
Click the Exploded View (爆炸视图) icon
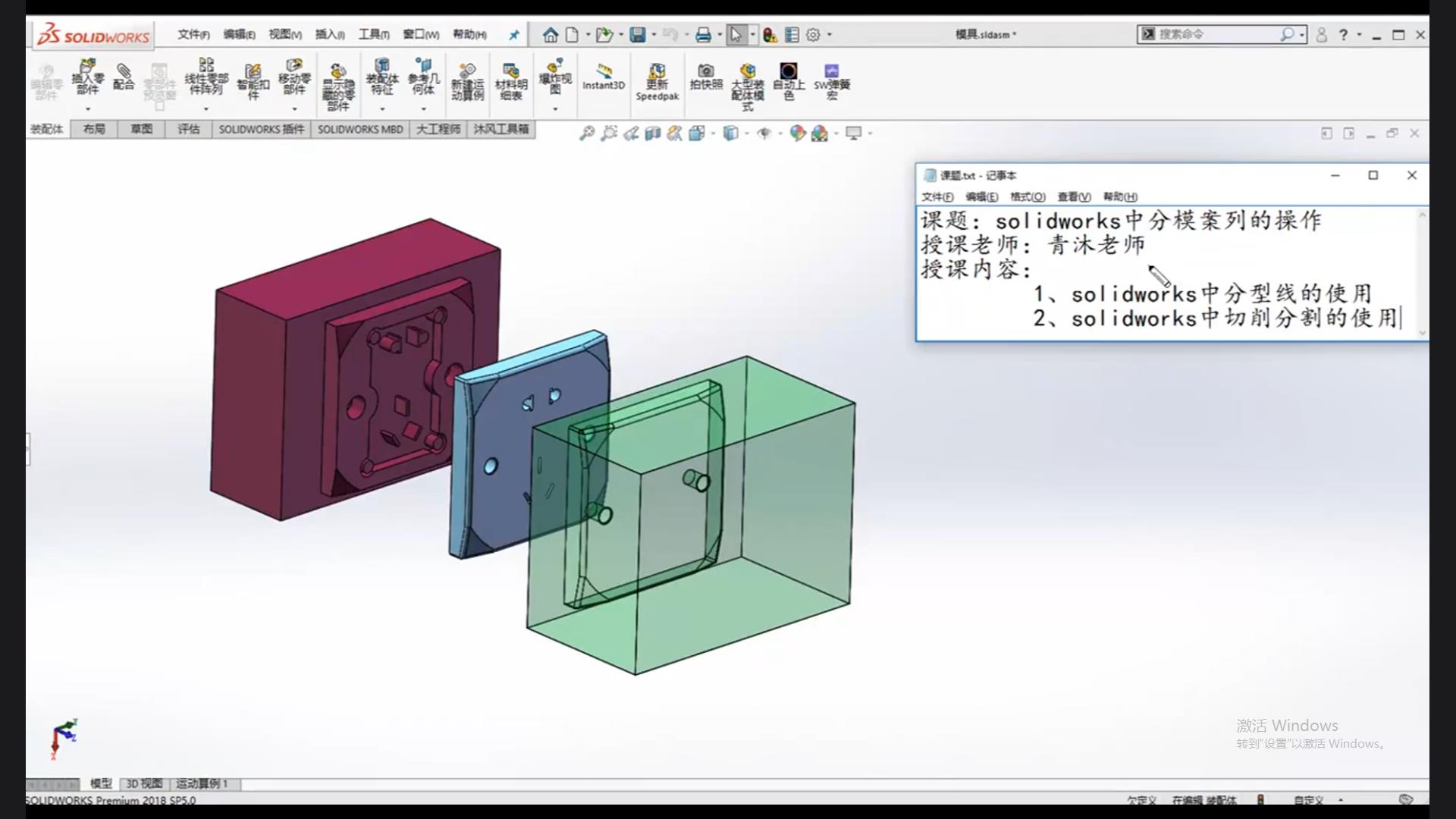coord(555,77)
